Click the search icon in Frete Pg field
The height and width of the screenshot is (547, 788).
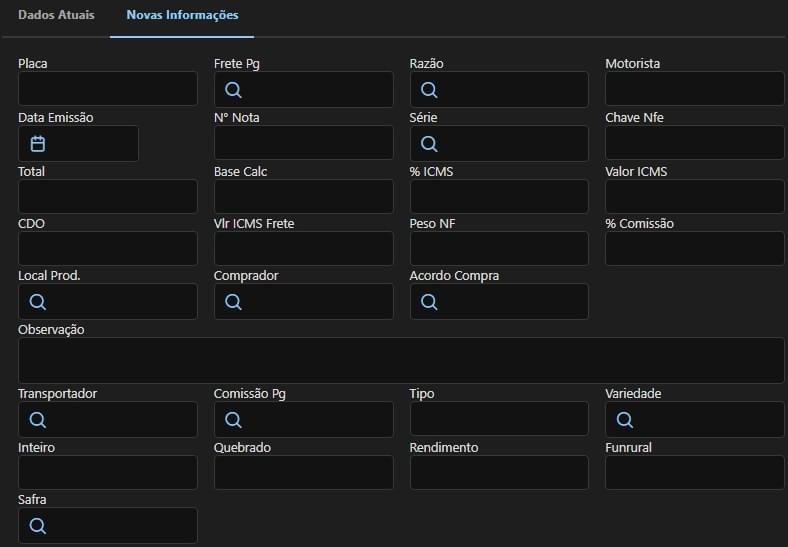[233, 90]
